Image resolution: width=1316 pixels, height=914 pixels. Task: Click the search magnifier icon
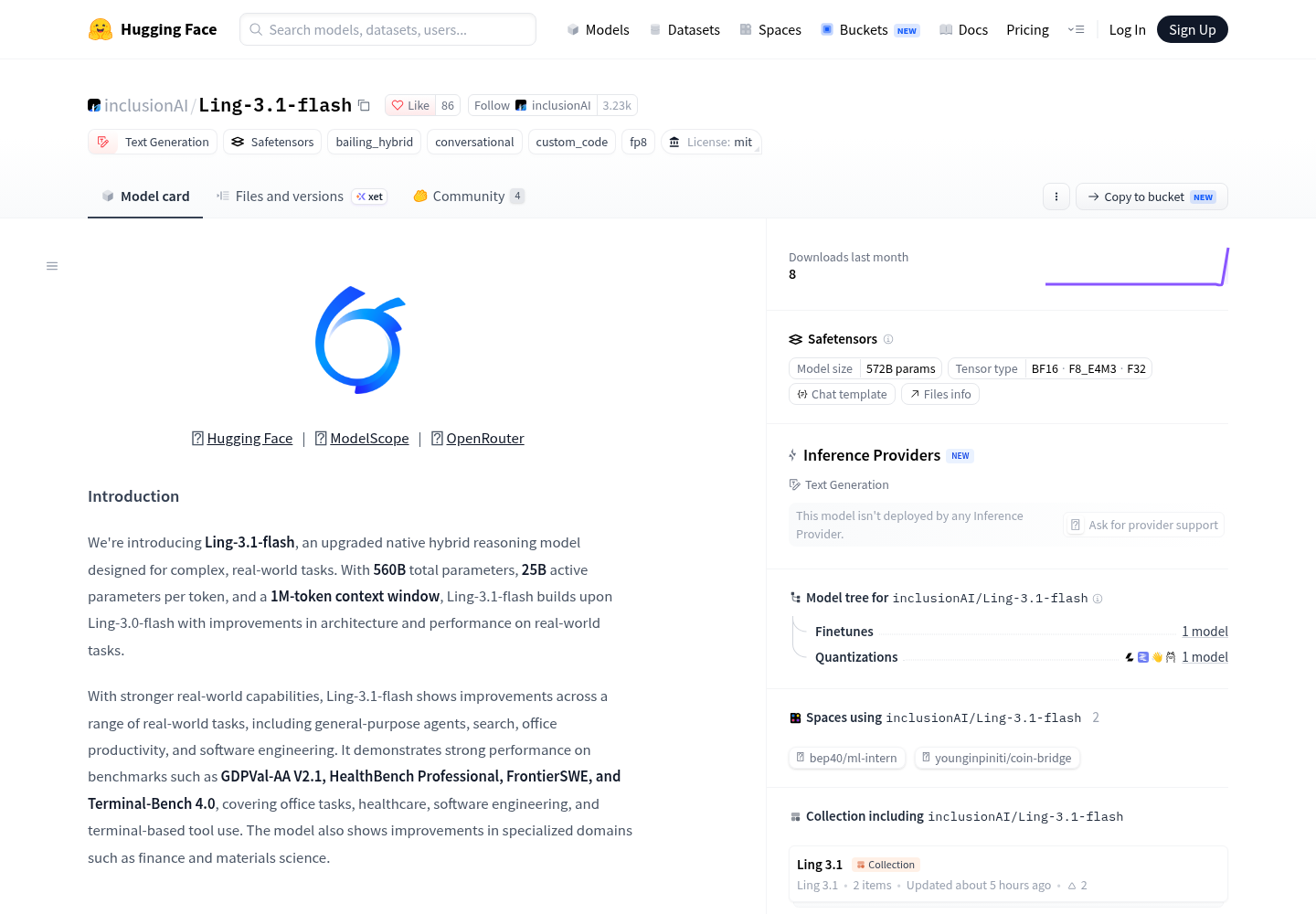tap(256, 29)
